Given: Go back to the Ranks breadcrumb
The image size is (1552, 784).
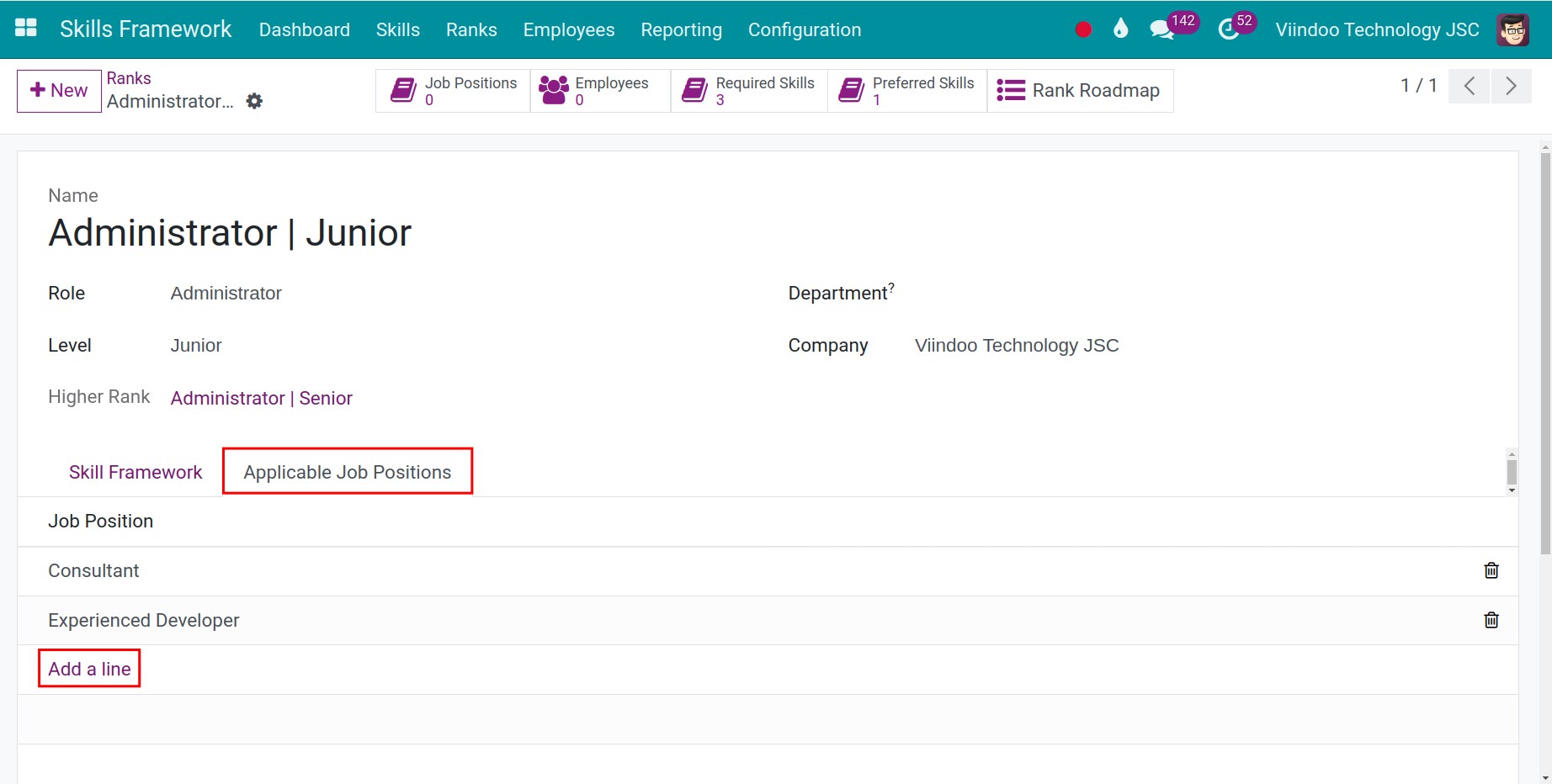Looking at the screenshot, I should 129,78.
